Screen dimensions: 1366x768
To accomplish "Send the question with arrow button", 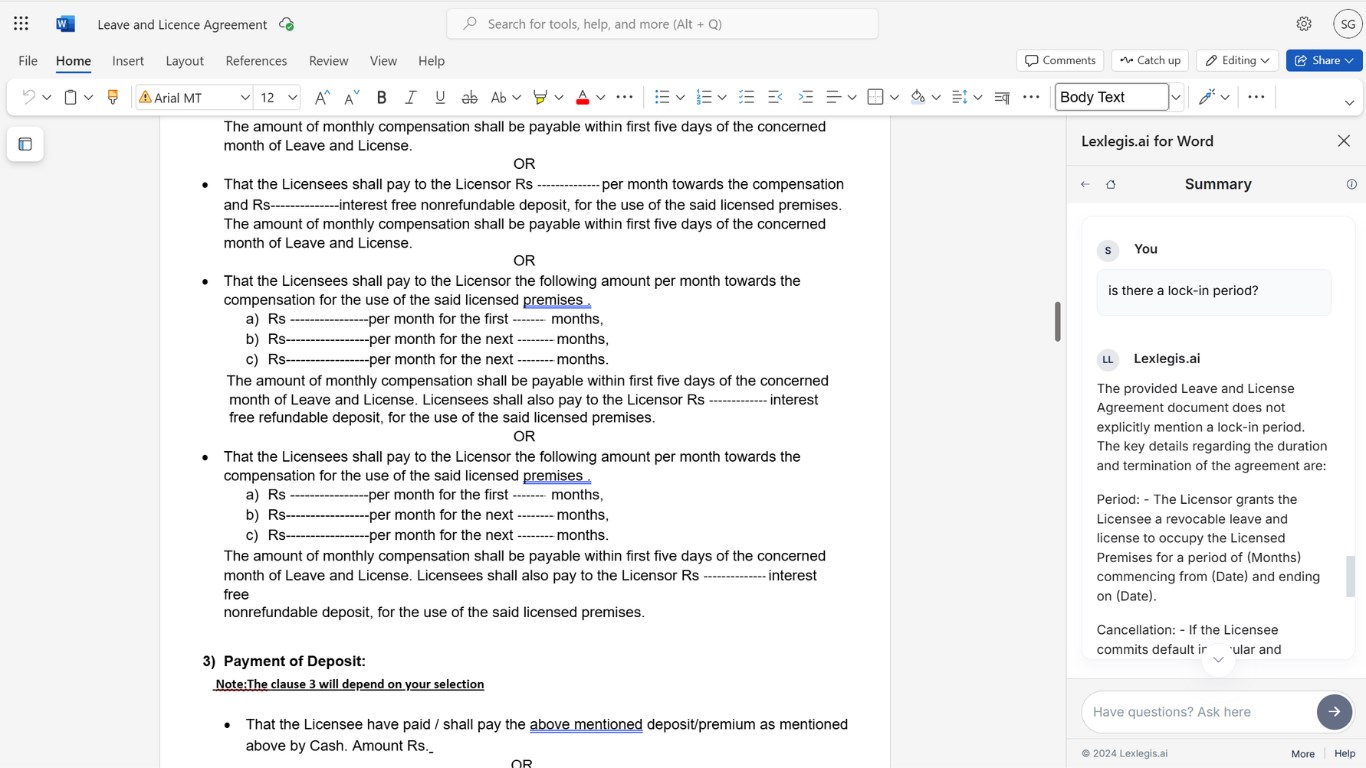I will 1334,711.
